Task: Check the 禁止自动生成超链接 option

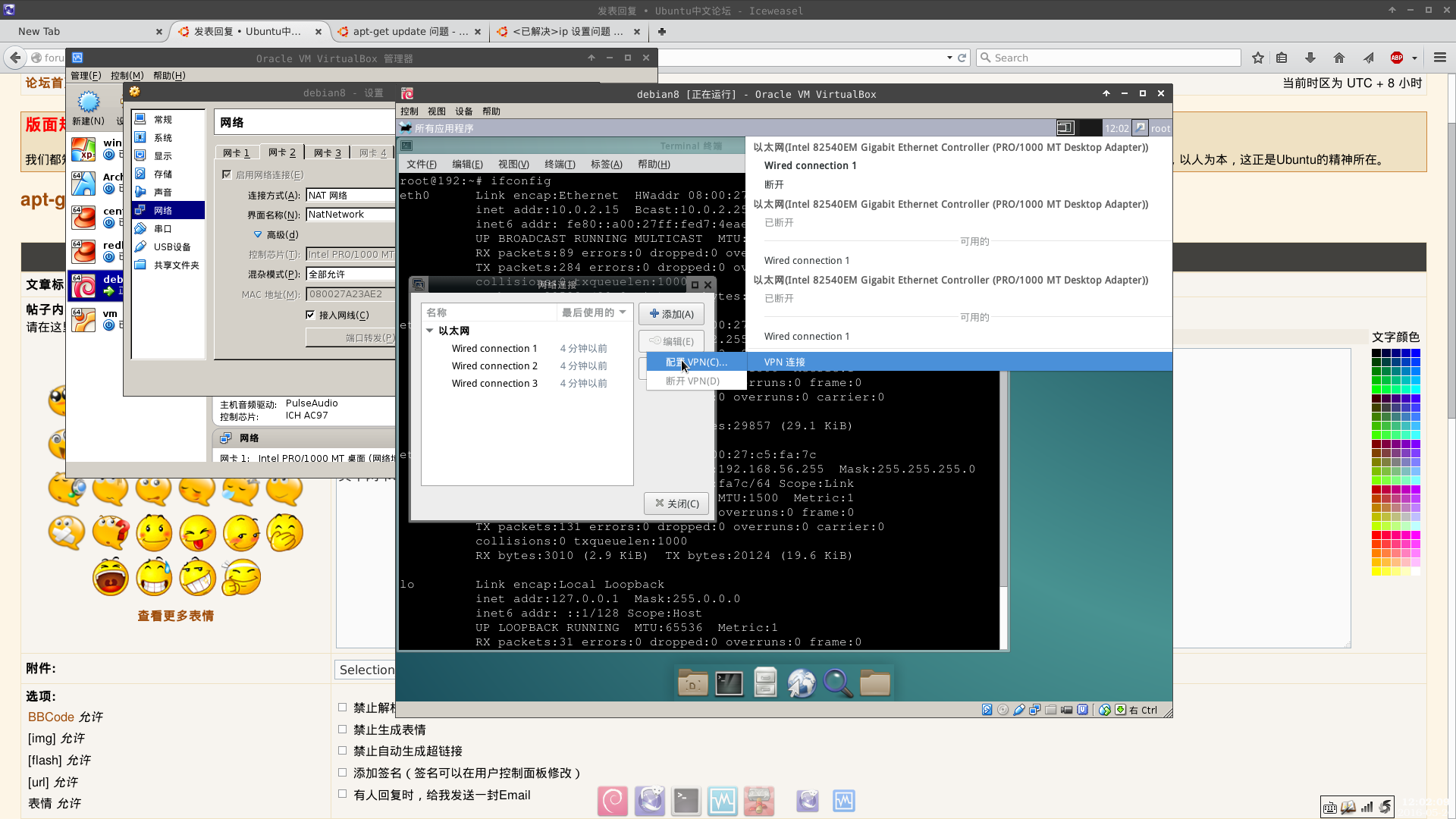Action: (x=343, y=751)
